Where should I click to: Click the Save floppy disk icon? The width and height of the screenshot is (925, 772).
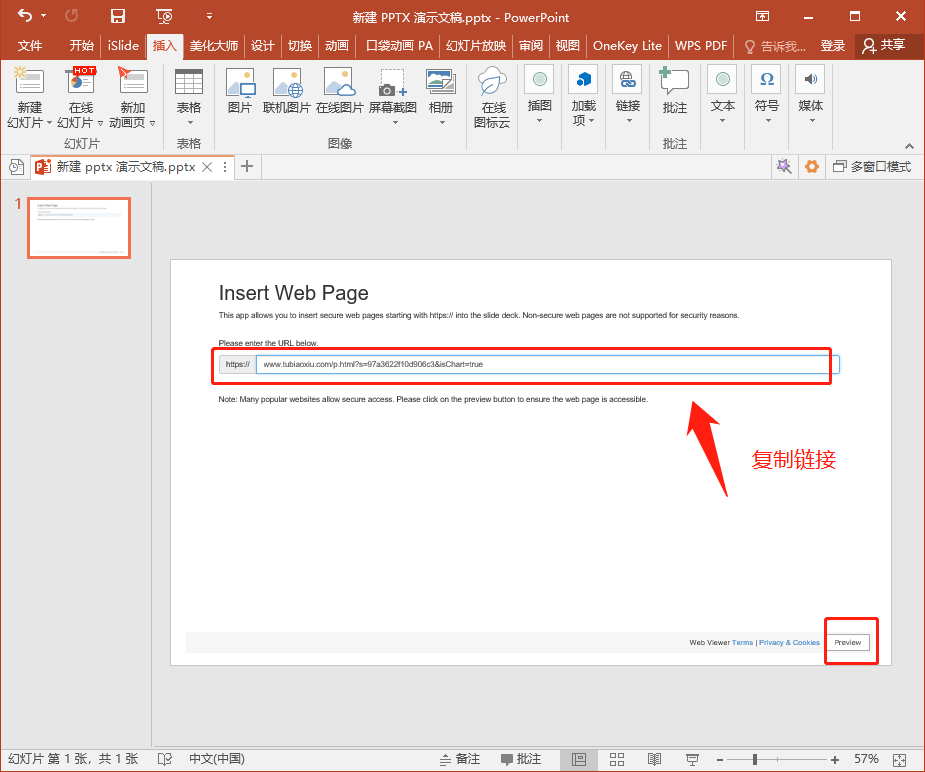click(x=118, y=16)
